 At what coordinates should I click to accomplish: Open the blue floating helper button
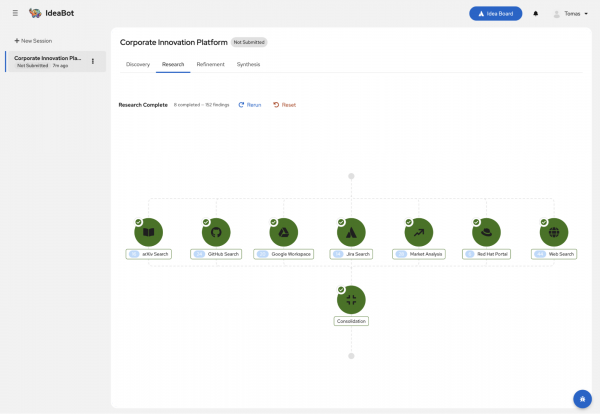coord(582,399)
